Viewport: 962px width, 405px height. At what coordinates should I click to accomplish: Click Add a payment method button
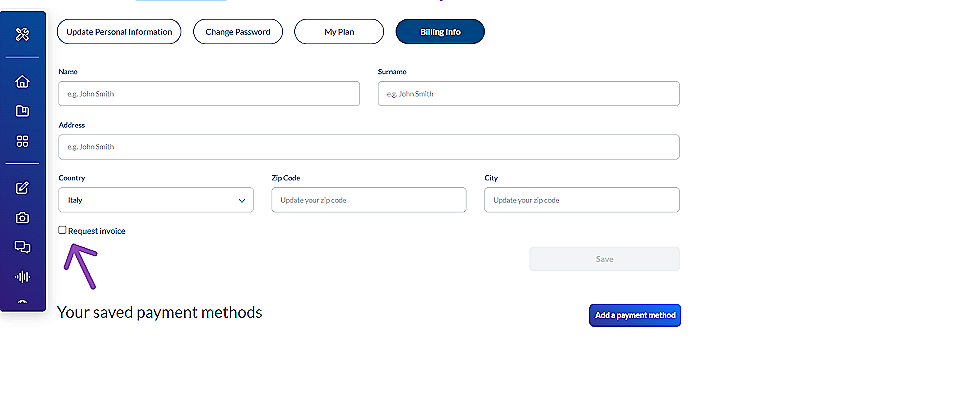[635, 315]
